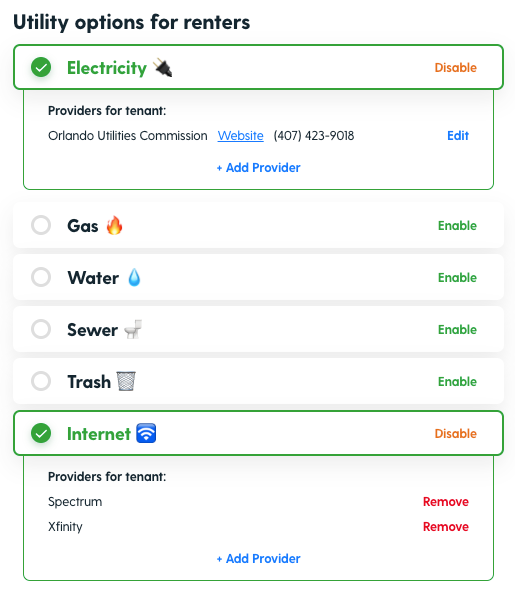Click the water droplet icon
The image size is (515, 593).
coord(134,277)
